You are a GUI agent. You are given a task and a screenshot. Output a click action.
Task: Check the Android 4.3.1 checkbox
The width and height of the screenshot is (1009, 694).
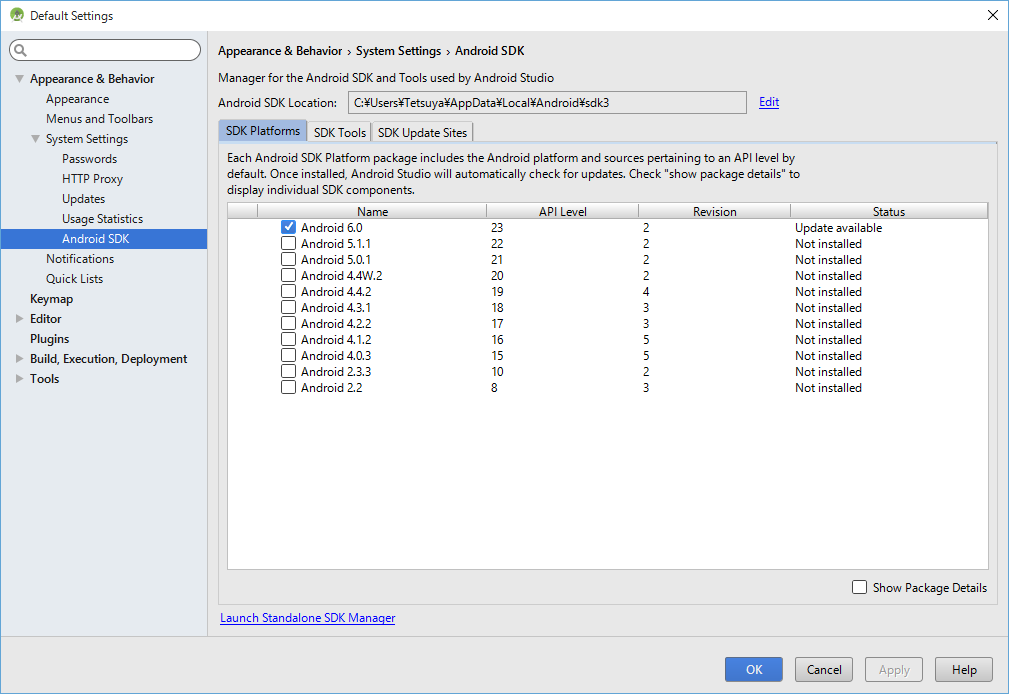click(288, 308)
